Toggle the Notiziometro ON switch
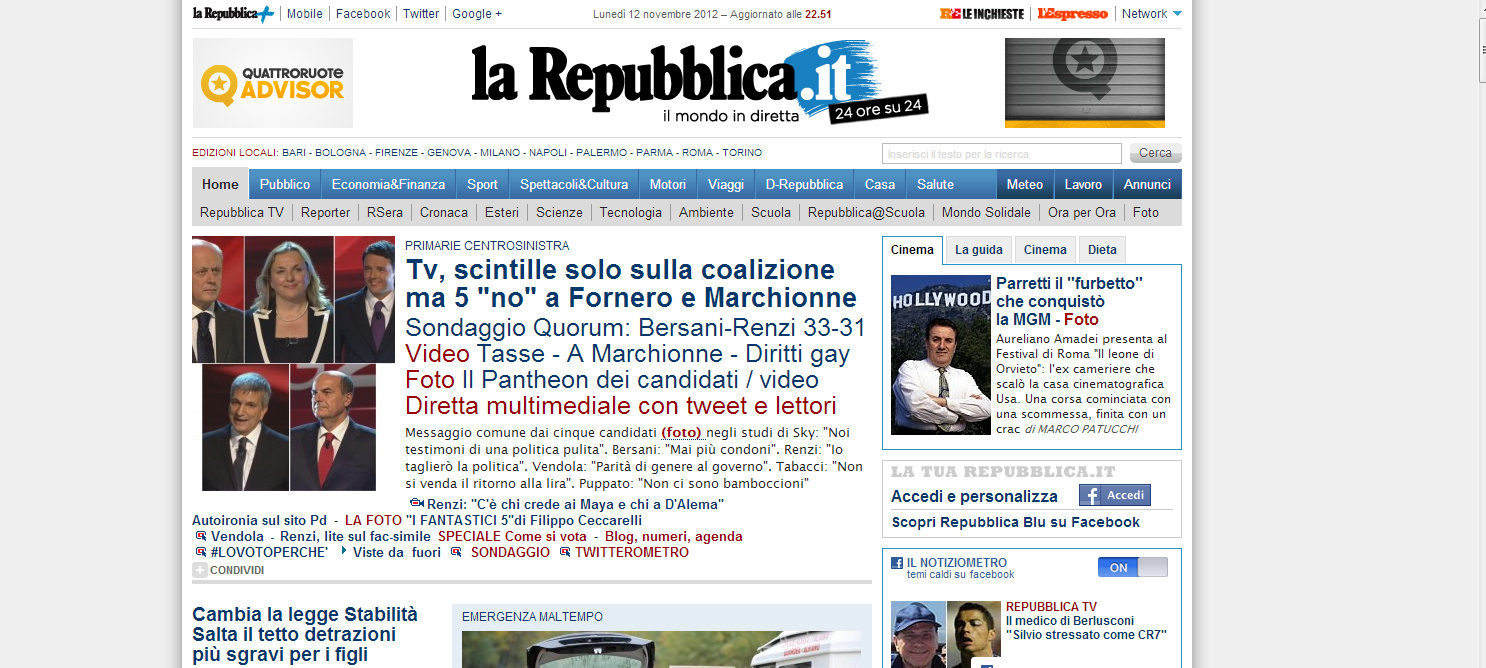 pyautogui.click(x=1132, y=567)
